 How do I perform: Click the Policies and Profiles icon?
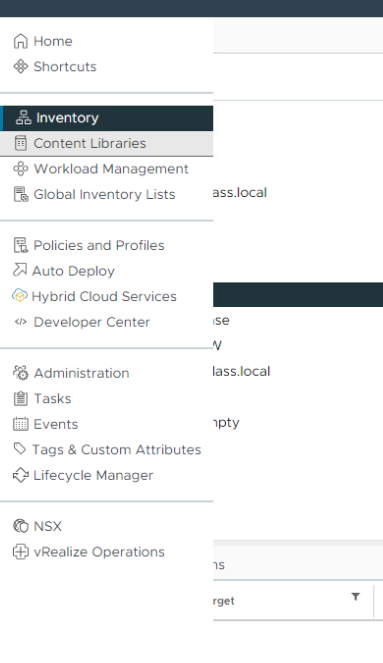(21, 245)
